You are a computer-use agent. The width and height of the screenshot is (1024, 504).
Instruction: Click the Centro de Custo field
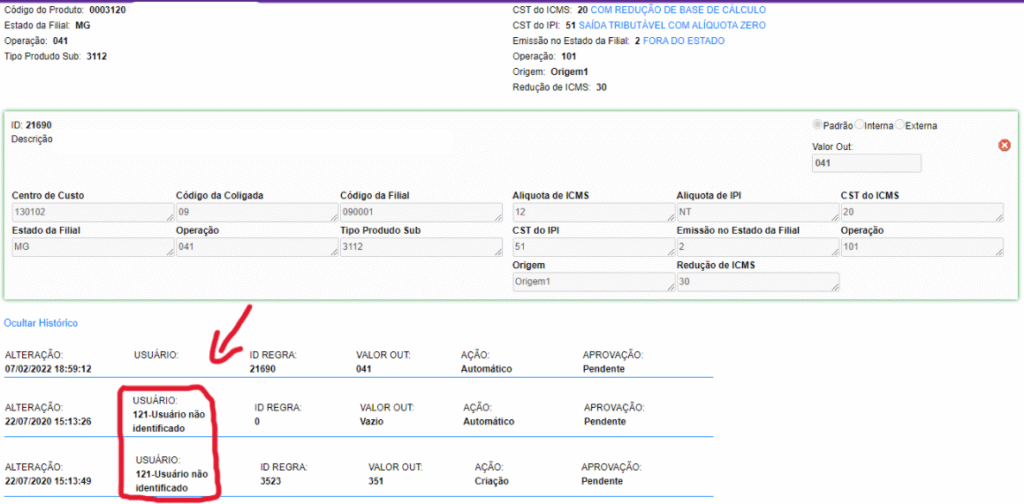pyautogui.click(x=91, y=212)
